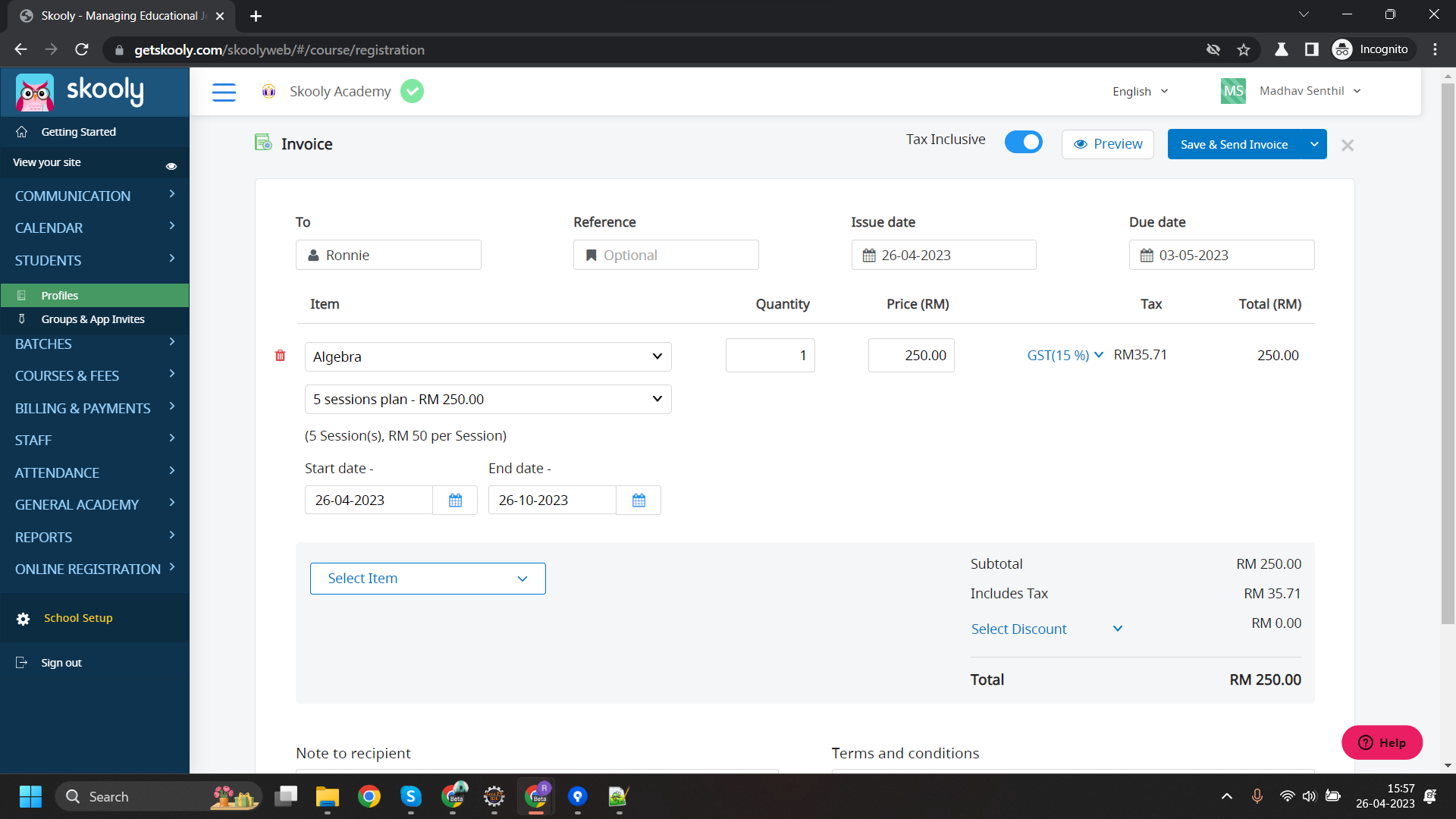The image size is (1456, 819).
Task: Open the Incognito profile icon
Action: [1342, 49]
